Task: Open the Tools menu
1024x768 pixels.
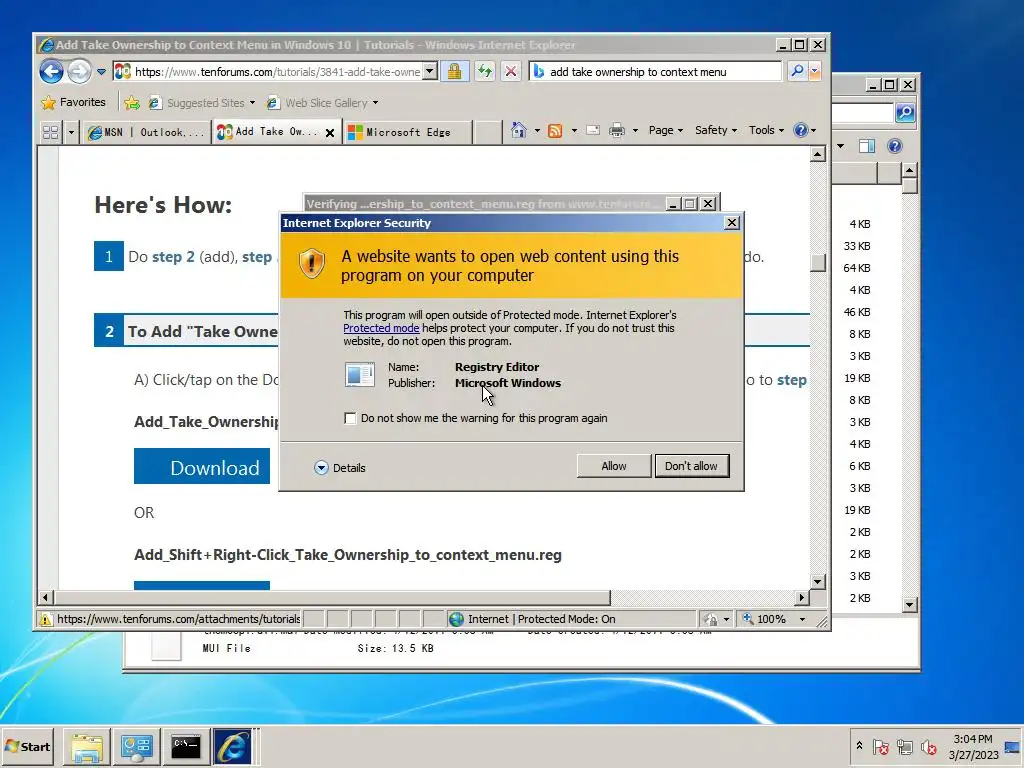Action: tap(766, 130)
